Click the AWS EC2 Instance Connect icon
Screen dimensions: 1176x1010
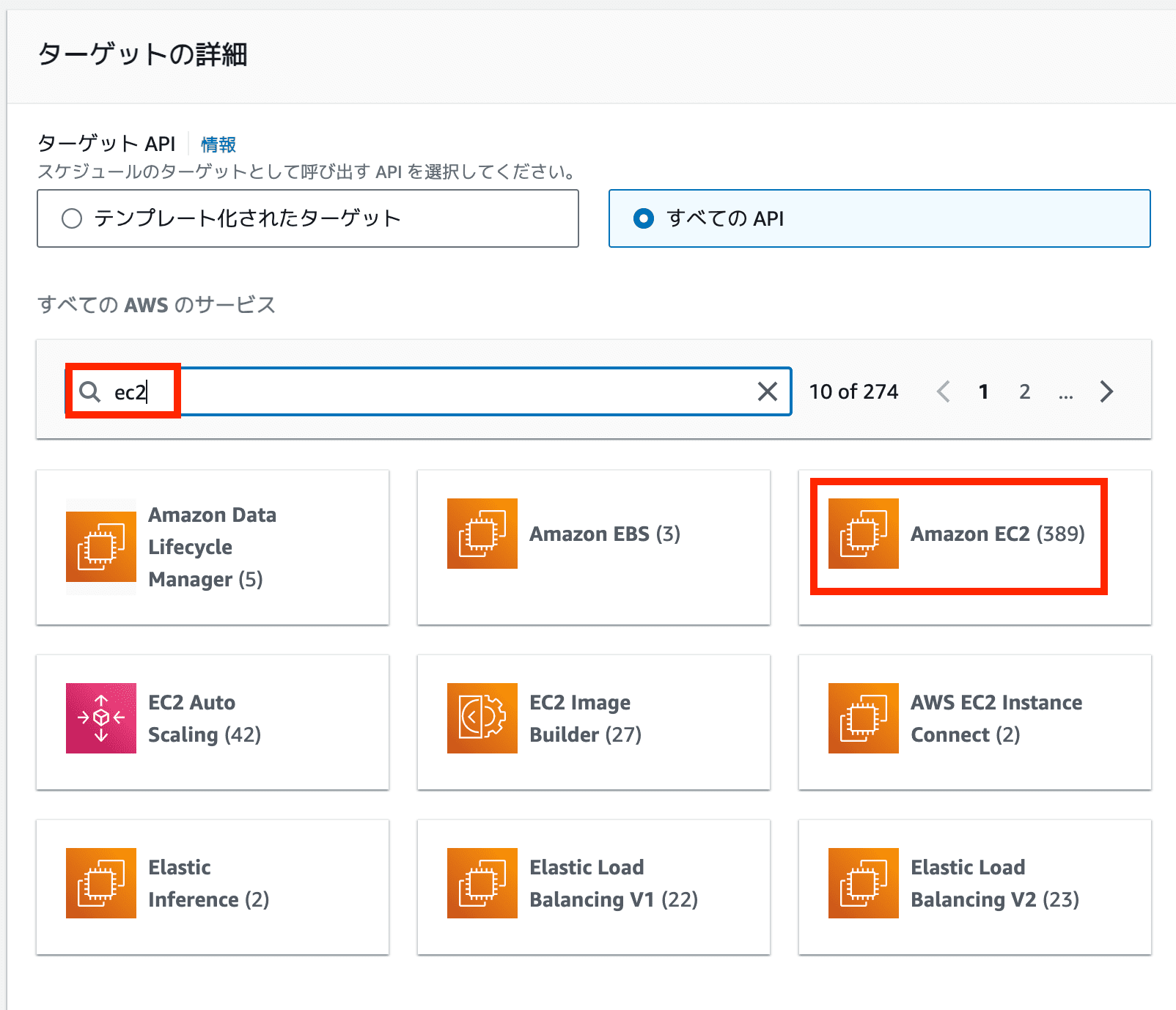pos(864,718)
